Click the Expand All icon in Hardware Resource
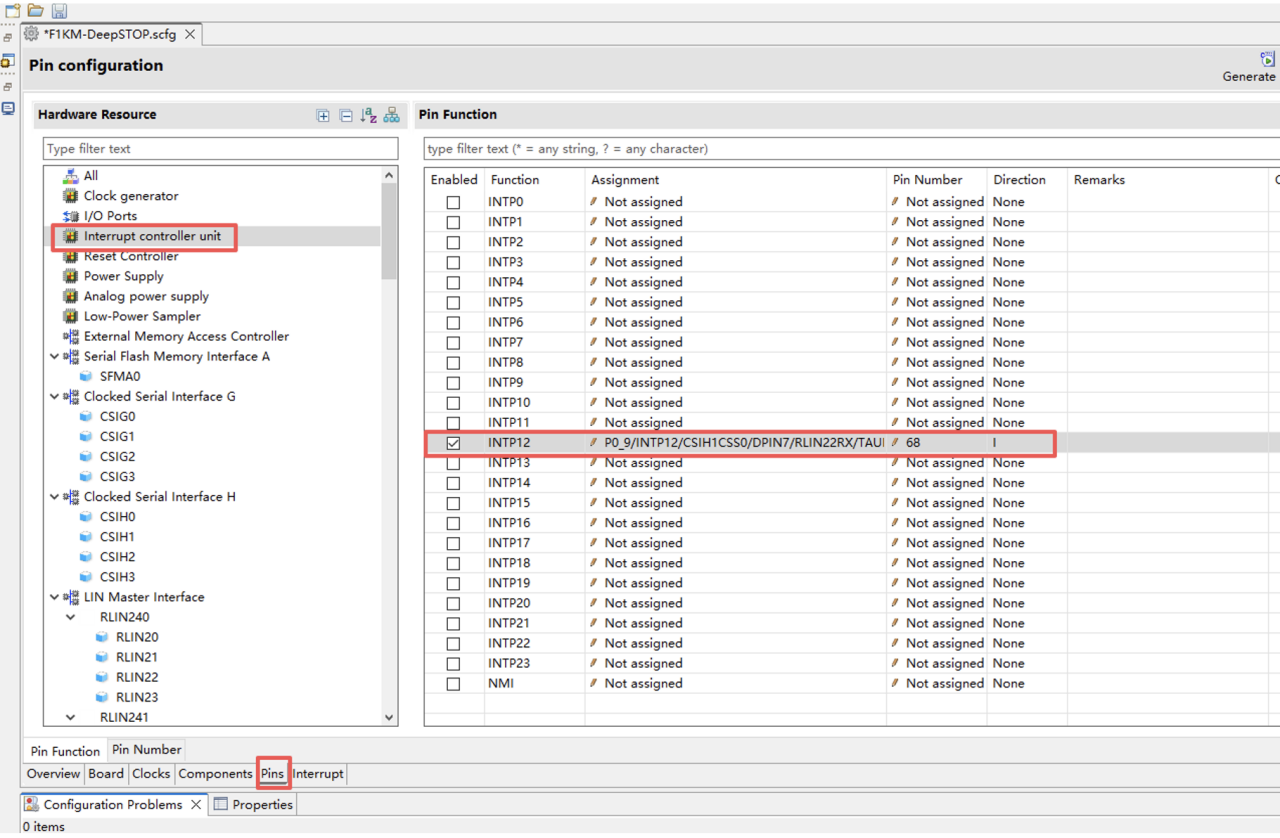 pos(323,116)
